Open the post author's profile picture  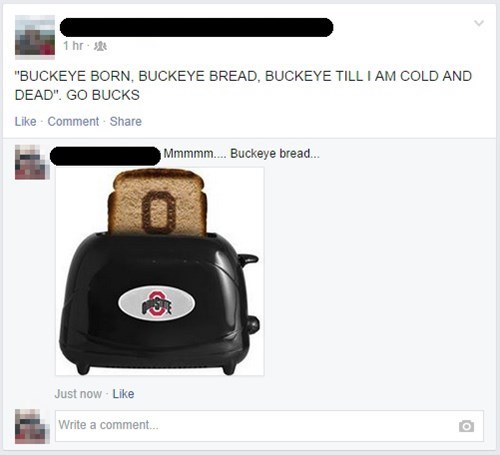pos(35,35)
